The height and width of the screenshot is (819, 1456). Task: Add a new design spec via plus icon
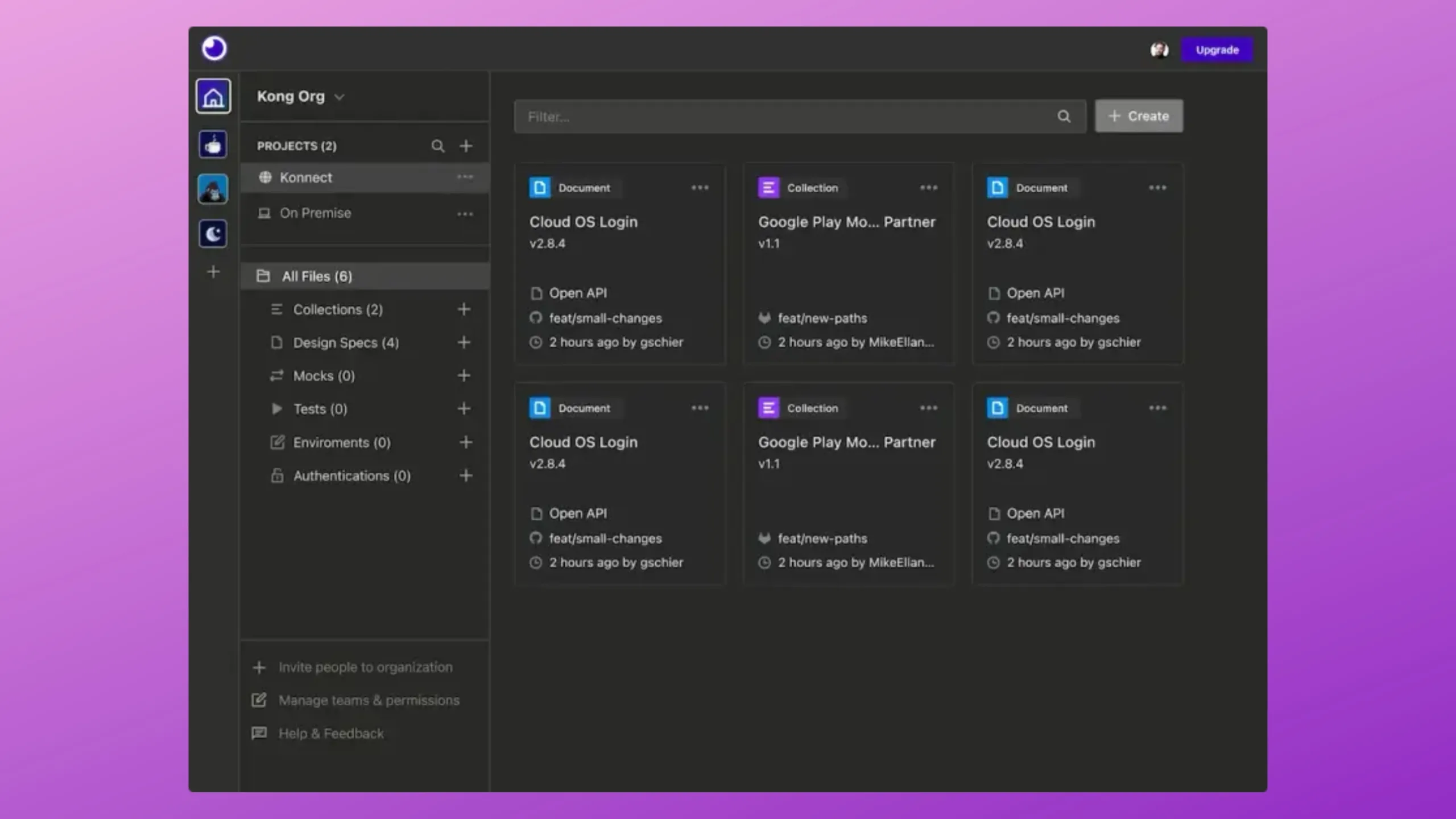coord(464,342)
